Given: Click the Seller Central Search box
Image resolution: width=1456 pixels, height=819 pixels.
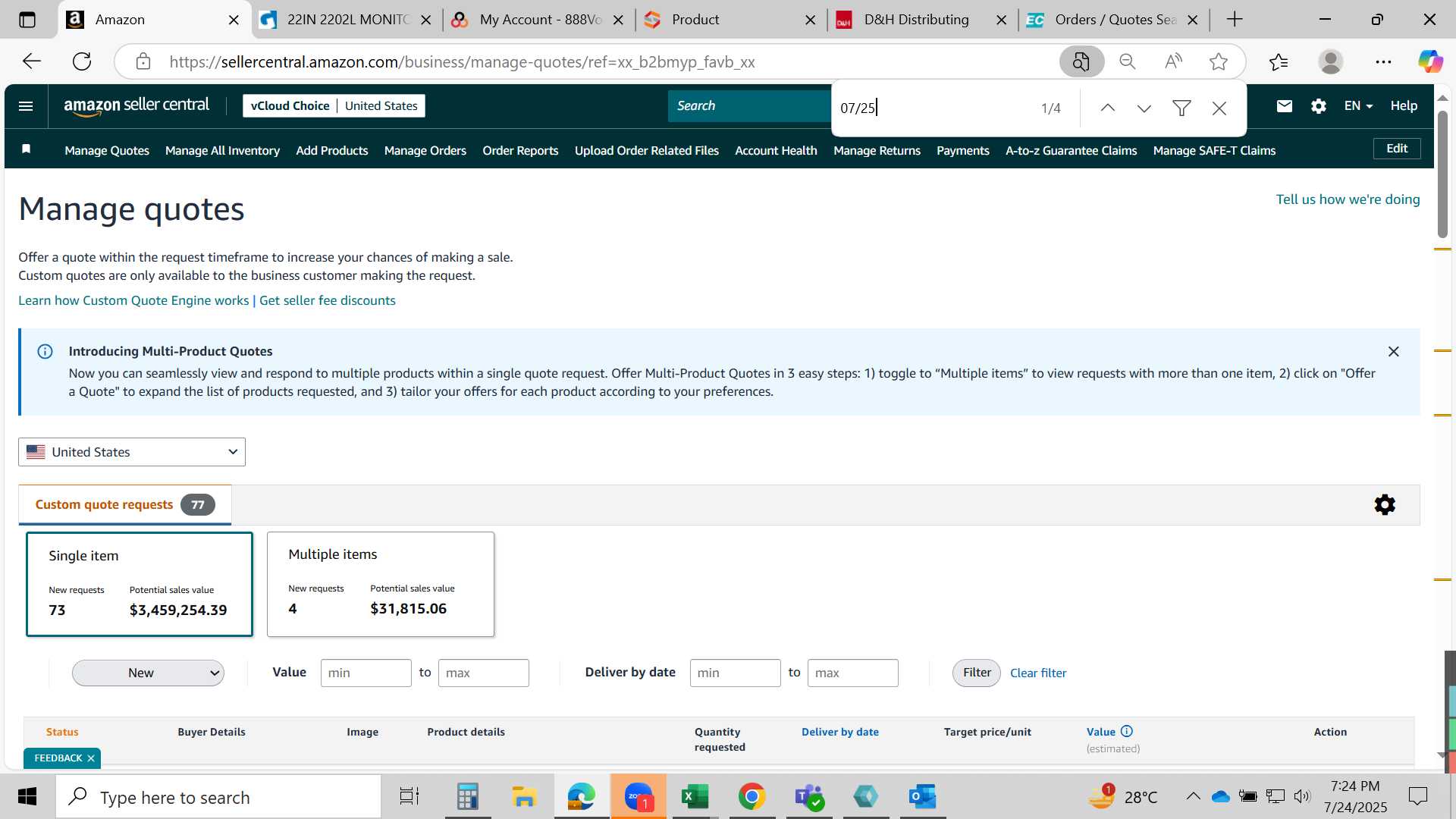Looking at the screenshot, I should coord(749,106).
